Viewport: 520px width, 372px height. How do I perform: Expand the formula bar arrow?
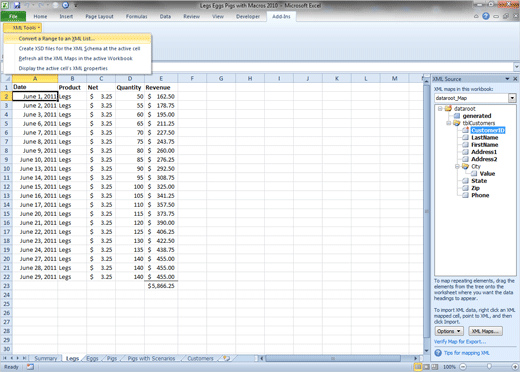coord(516,67)
